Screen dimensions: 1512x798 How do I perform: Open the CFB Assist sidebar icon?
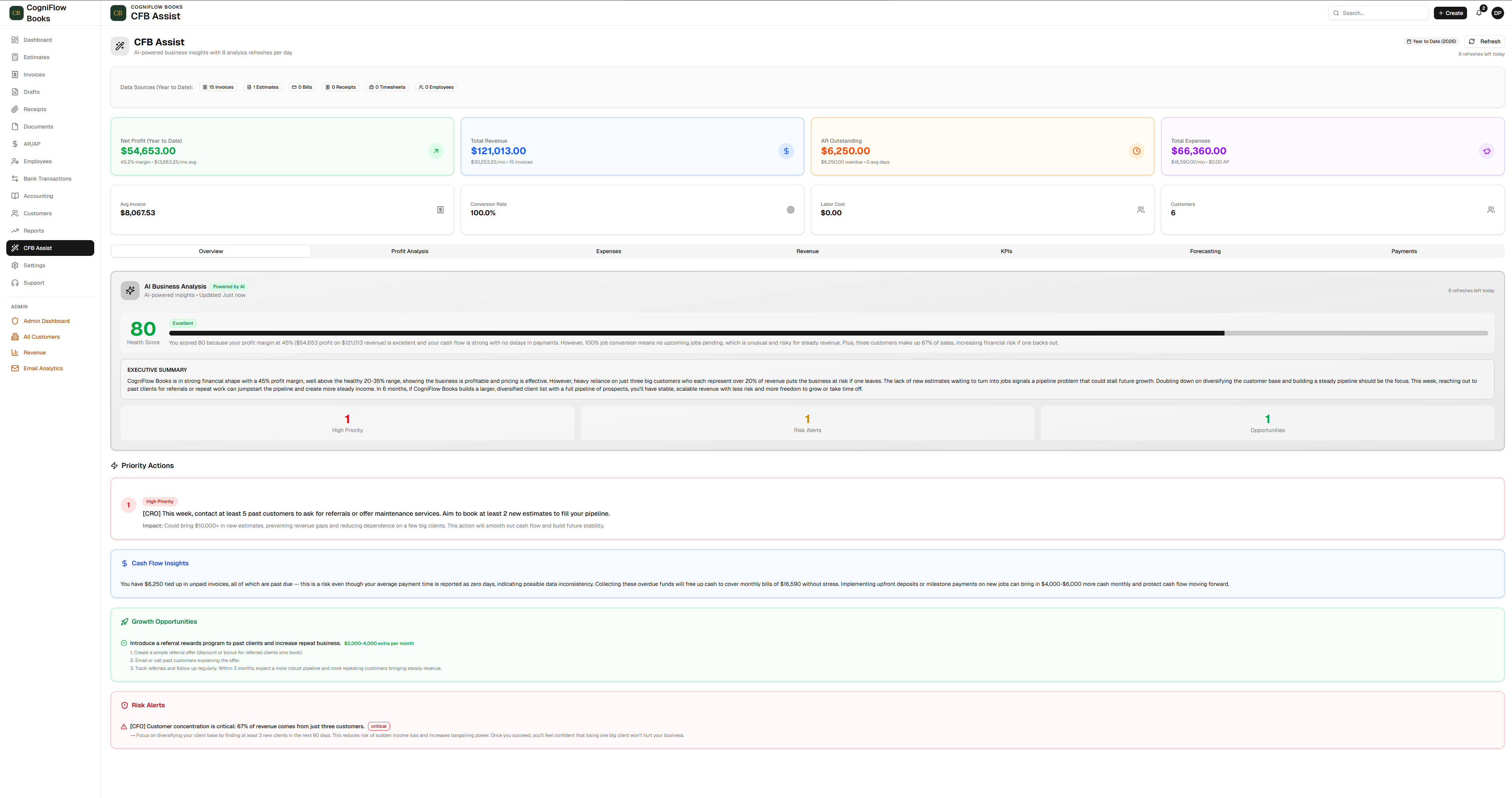pos(16,248)
